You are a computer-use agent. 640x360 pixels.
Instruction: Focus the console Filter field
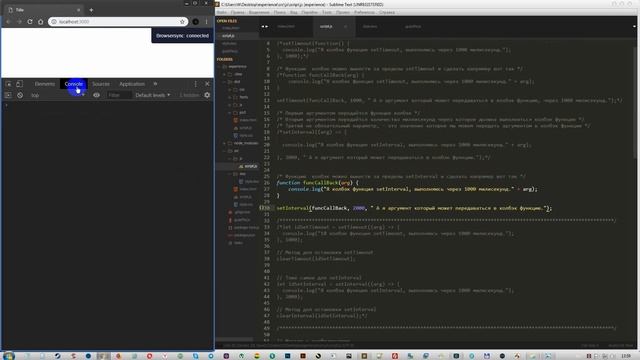118,95
